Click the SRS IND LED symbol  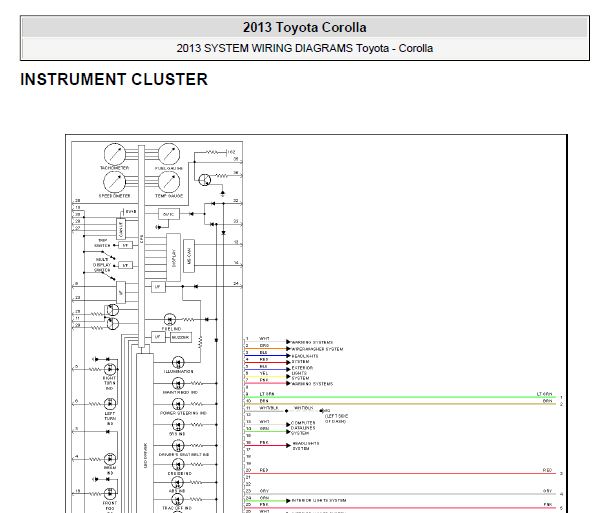(x=178, y=425)
